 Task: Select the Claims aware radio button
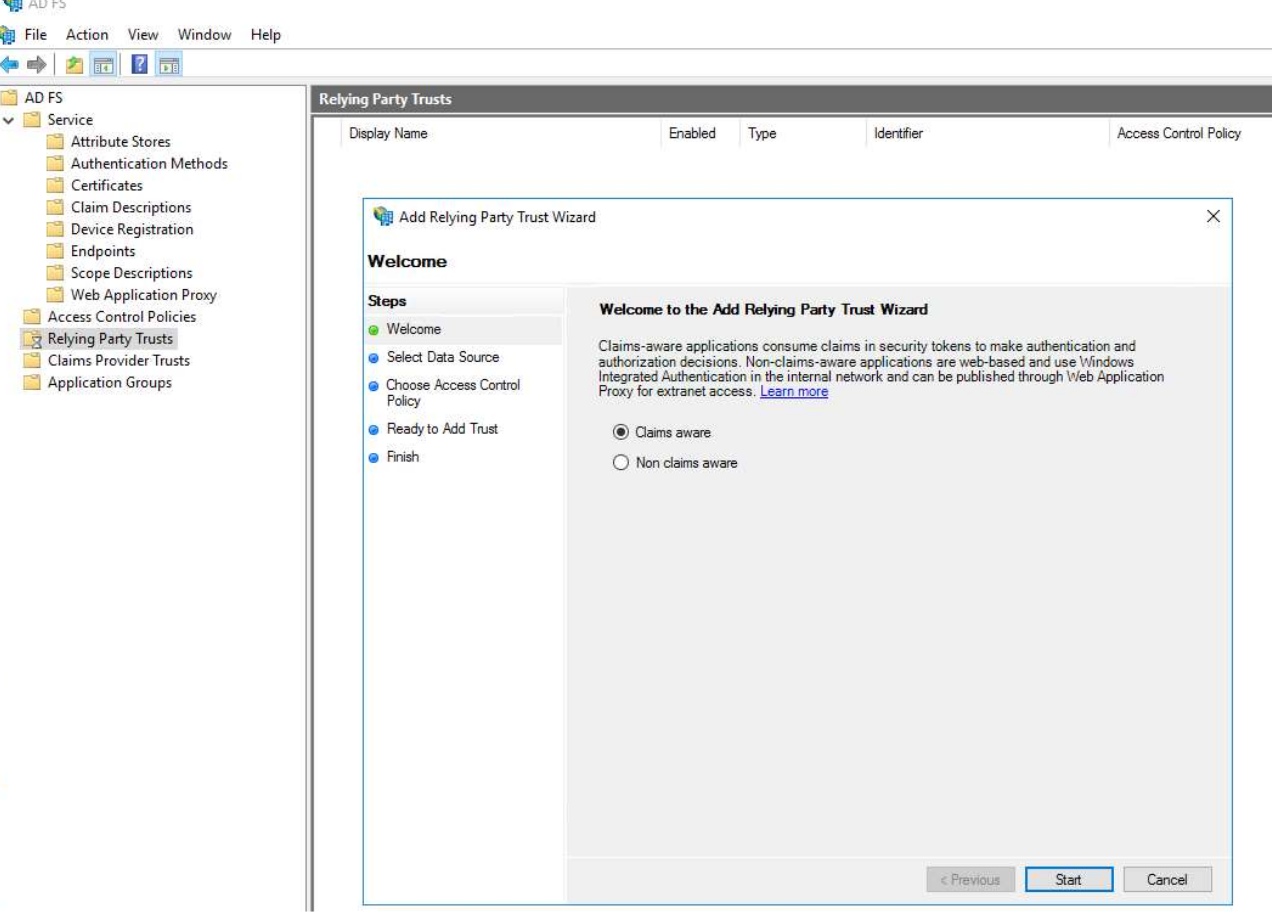click(621, 433)
